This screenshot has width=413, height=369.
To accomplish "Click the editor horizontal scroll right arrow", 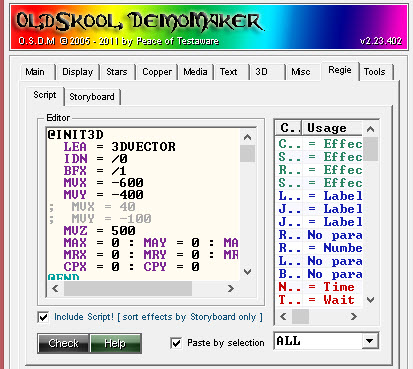I will point(231,288).
